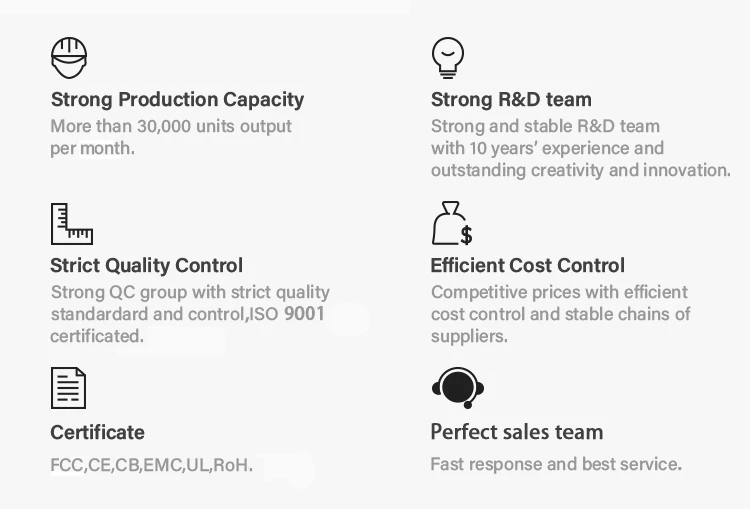
Task: Click the Strict Quality Control heading
Action: click(x=146, y=265)
